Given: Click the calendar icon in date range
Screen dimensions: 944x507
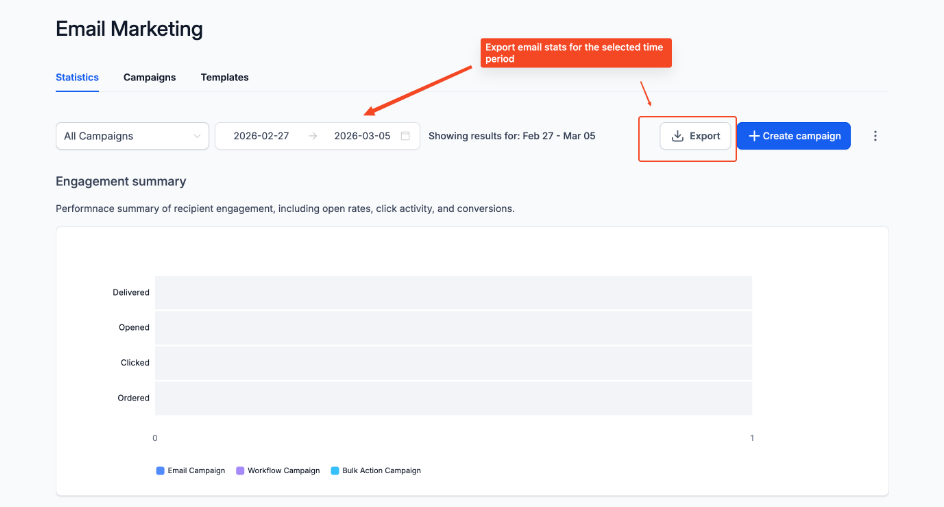Looking at the screenshot, I should 405,136.
